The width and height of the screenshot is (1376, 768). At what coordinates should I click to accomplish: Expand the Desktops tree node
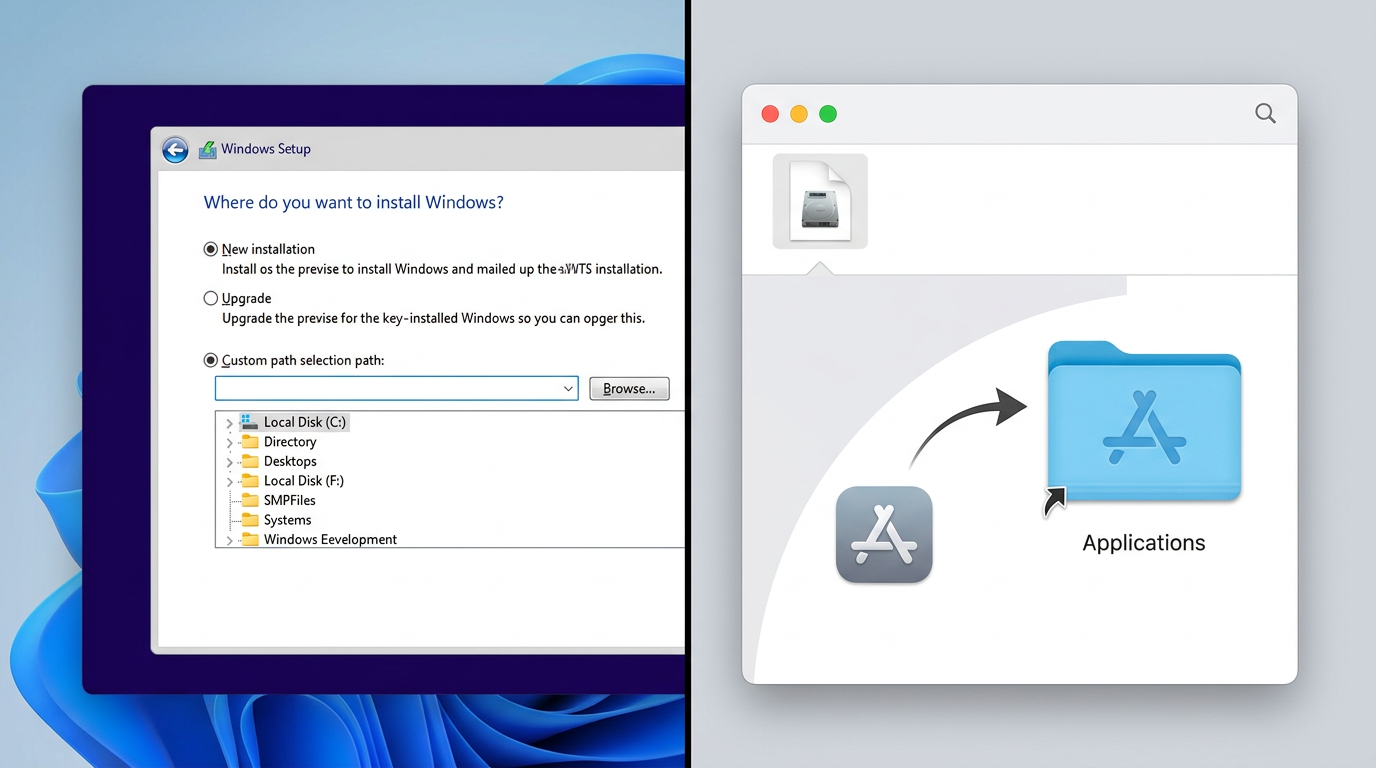[x=229, y=462]
